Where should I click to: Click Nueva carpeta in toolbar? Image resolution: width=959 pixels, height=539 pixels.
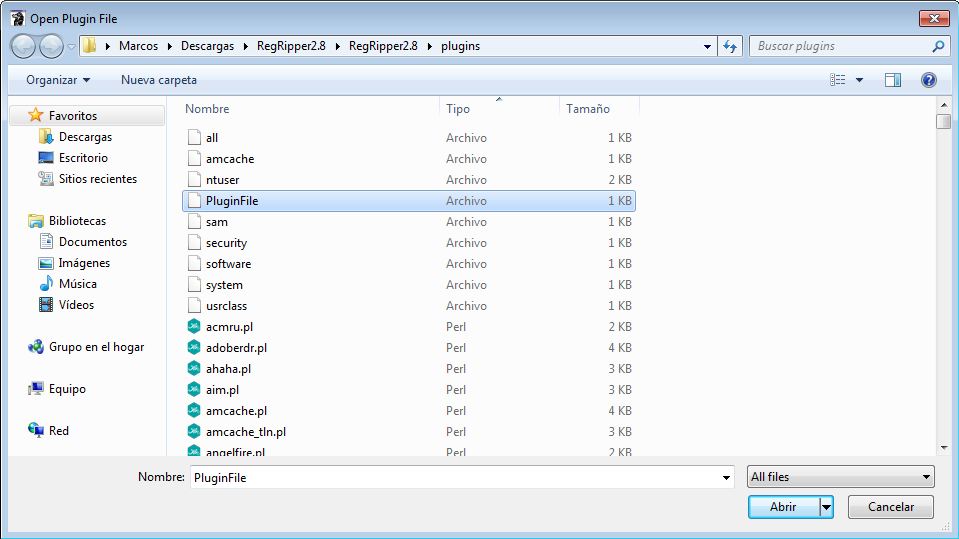pyautogui.click(x=159, y=80)
